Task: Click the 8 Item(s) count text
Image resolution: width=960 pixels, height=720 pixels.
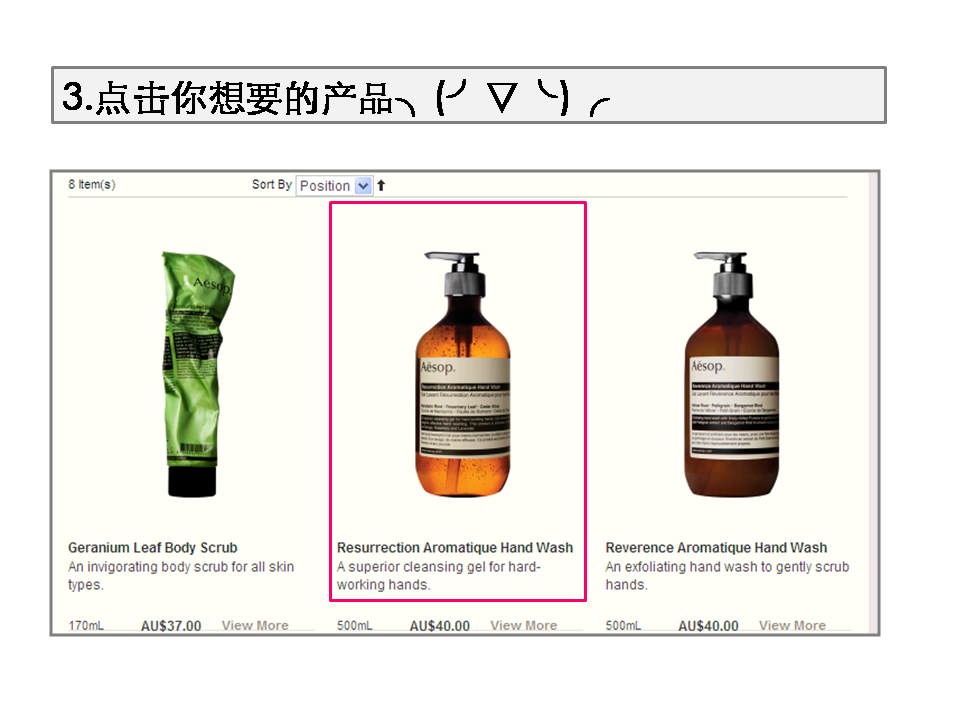Action: tap(92, 184)
